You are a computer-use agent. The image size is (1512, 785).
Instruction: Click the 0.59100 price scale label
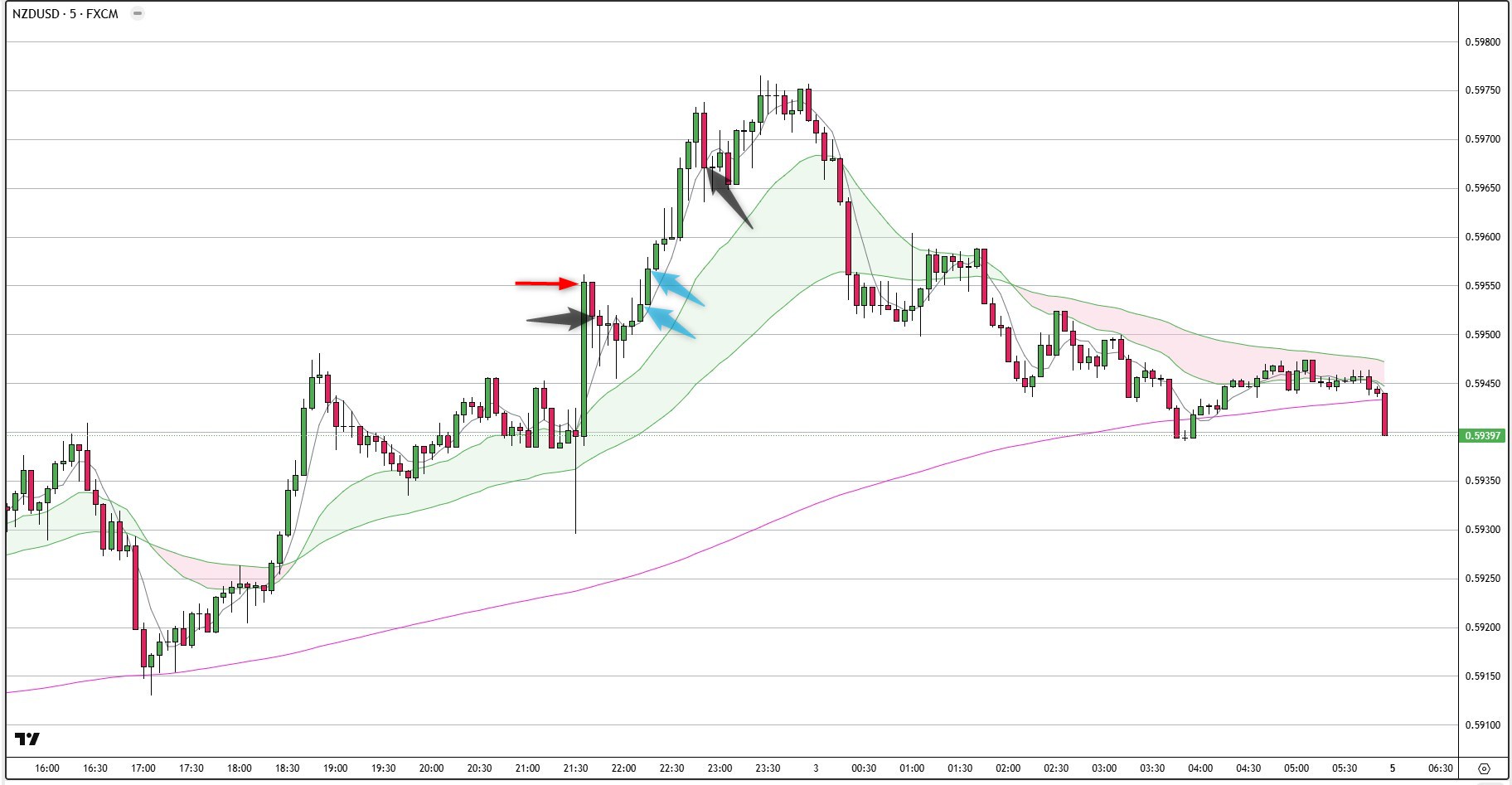click(x=1482, y=725)
